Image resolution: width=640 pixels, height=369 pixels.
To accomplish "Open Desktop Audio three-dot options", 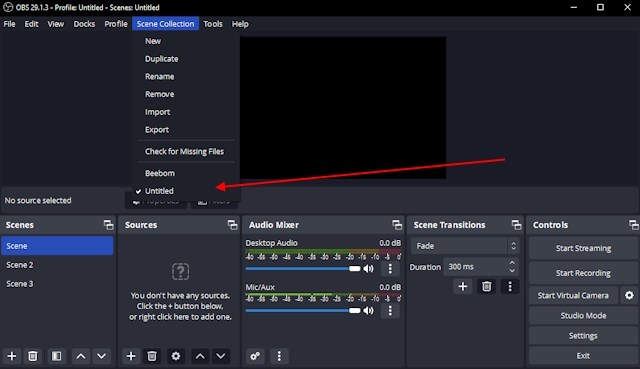I will [390, 268].
